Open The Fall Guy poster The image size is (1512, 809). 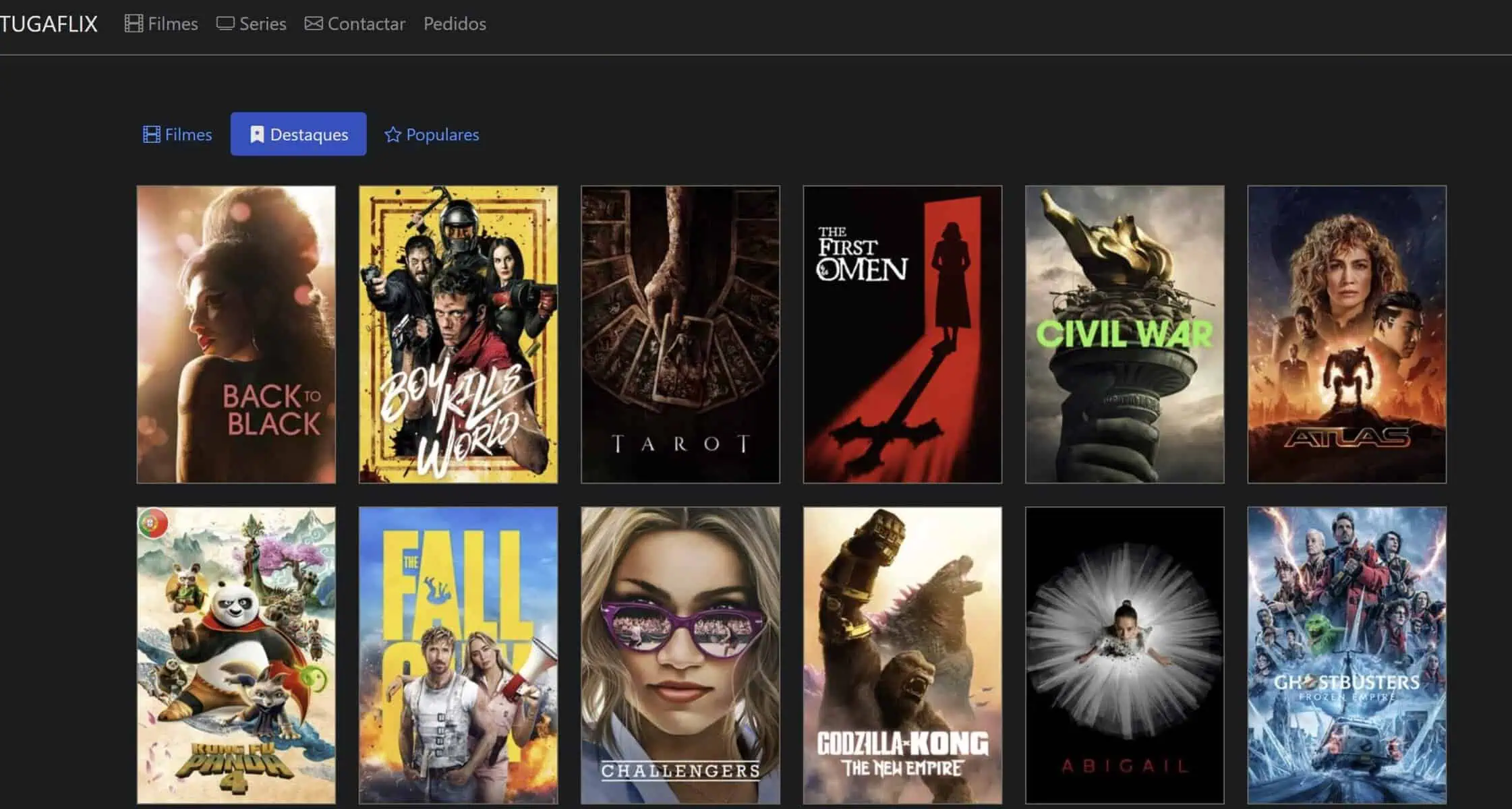click(x=458, y=655)
